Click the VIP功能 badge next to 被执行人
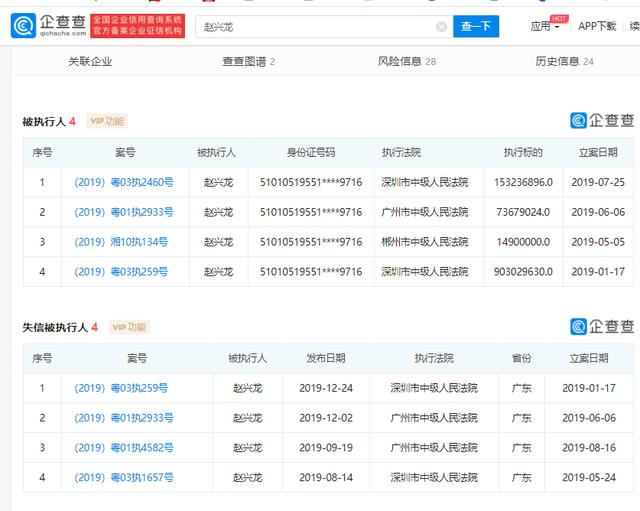Viewport: 640px width, 511px height. (106, 122)
